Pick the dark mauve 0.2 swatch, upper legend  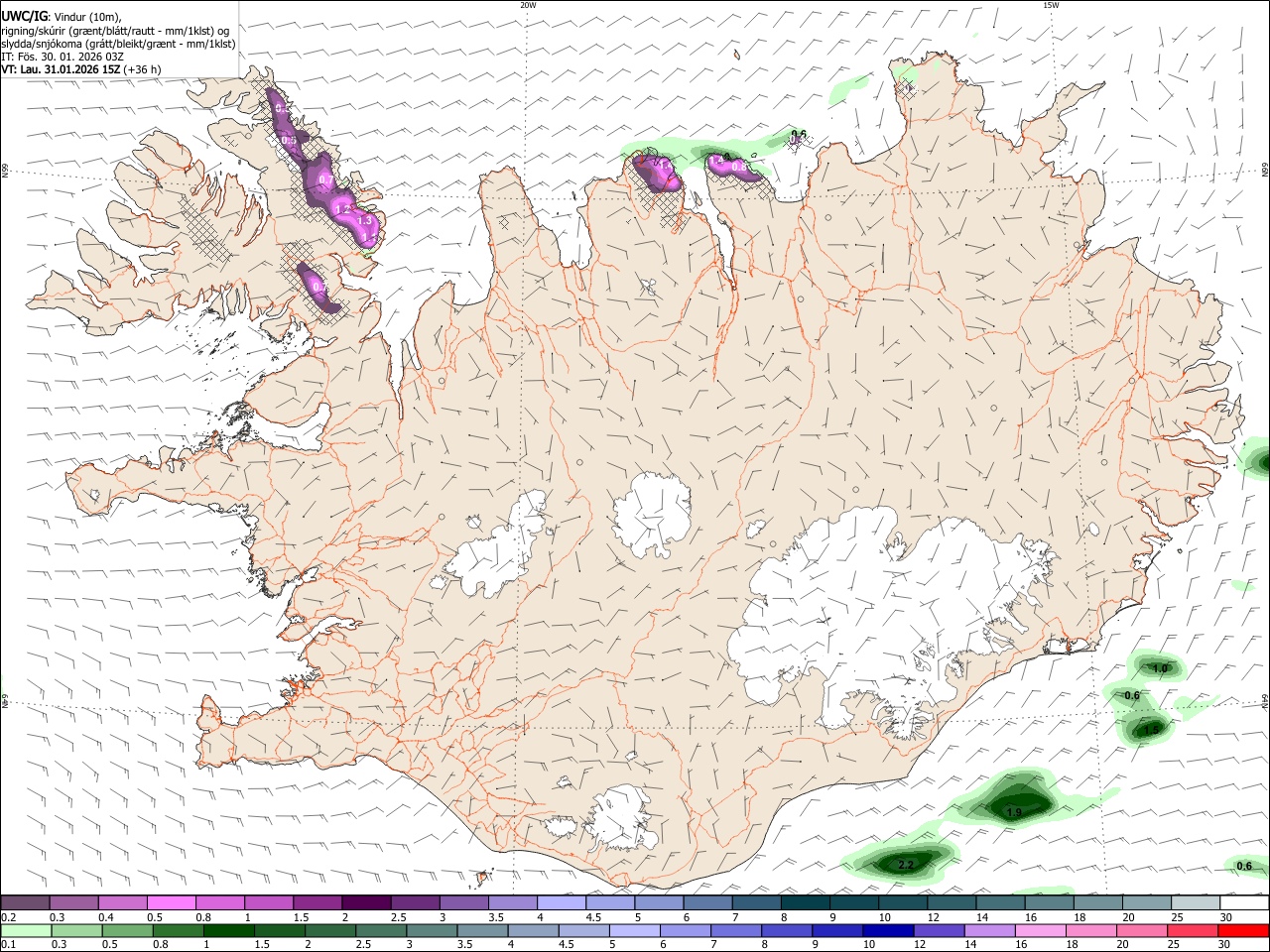(25, 902)
